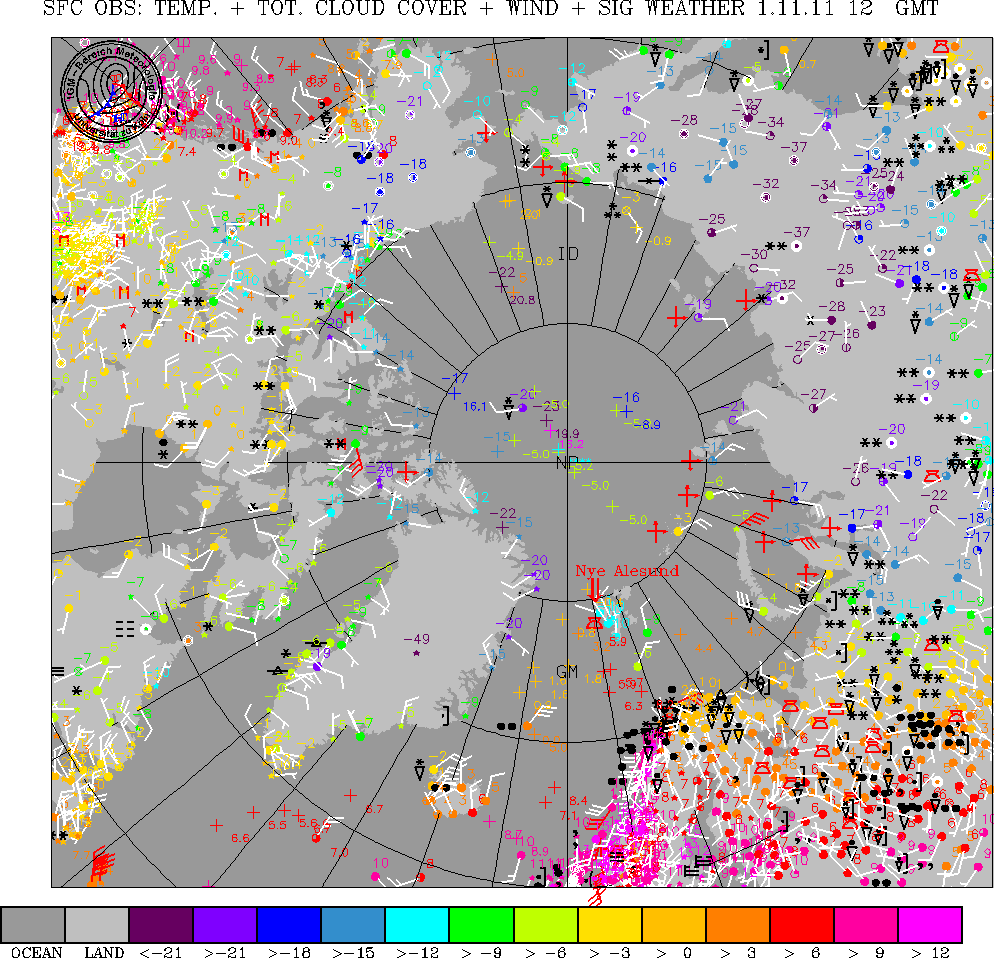Click the 'LAND' legend label

pos(104,952)
